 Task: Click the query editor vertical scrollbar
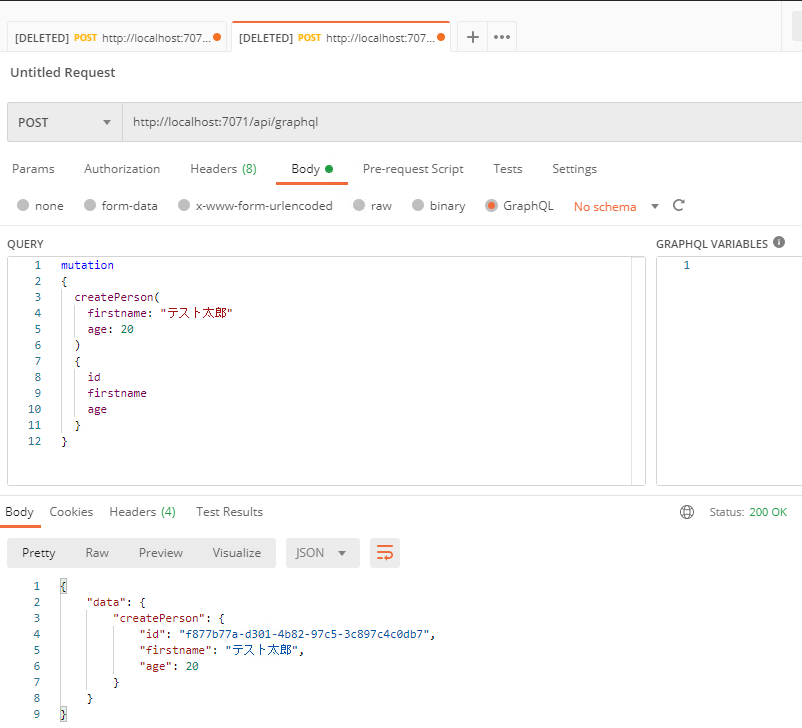[638, 371]
